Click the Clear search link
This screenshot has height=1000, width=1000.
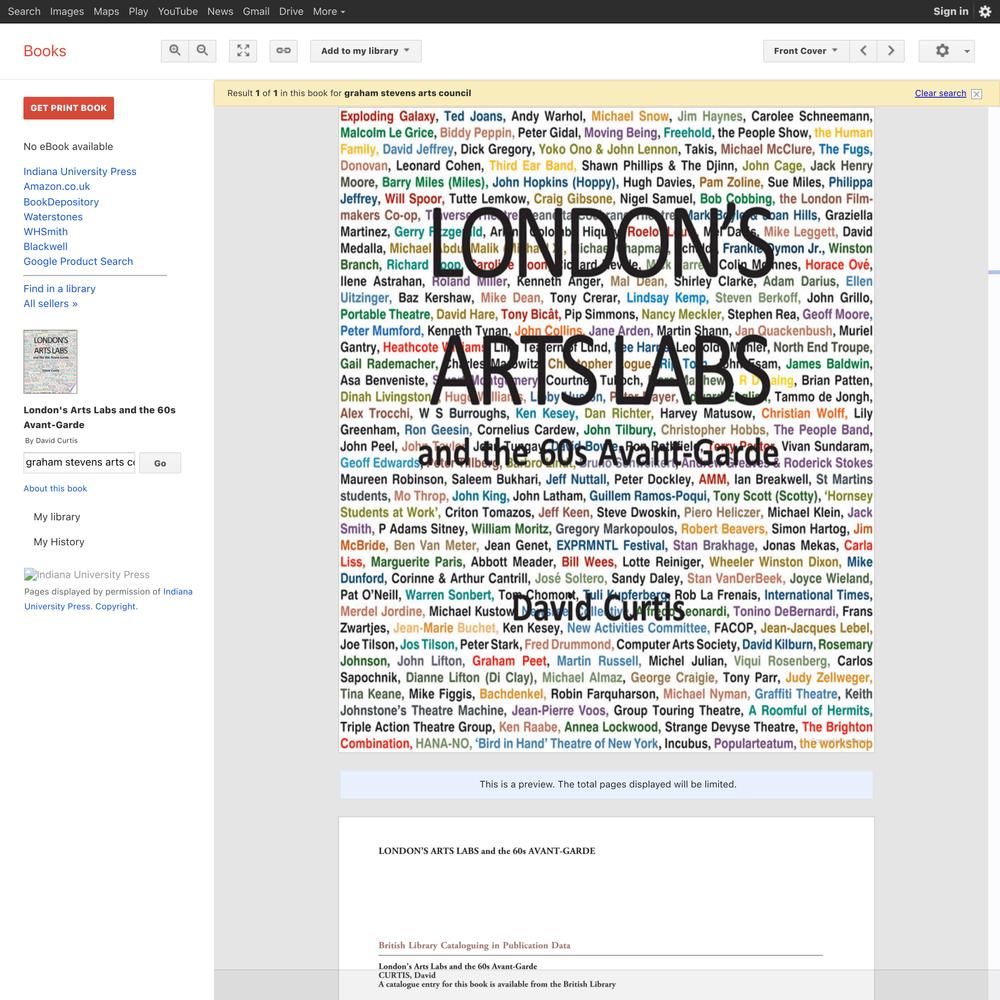pos(940,93)
